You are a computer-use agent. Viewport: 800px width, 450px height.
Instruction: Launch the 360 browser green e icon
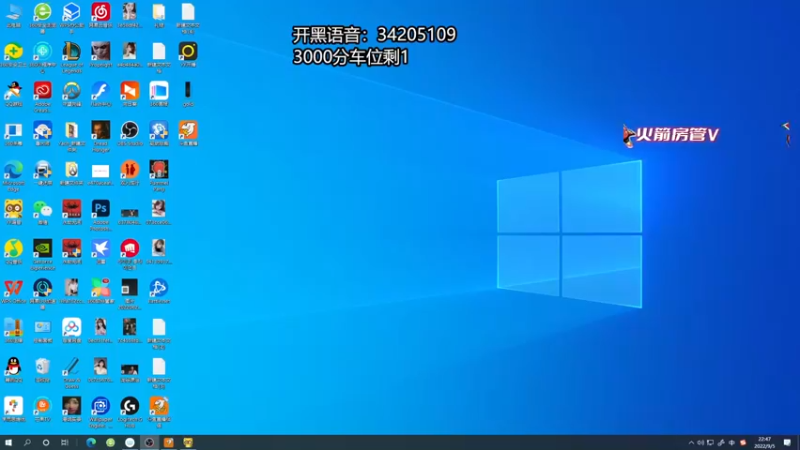(x=42, y=12)
